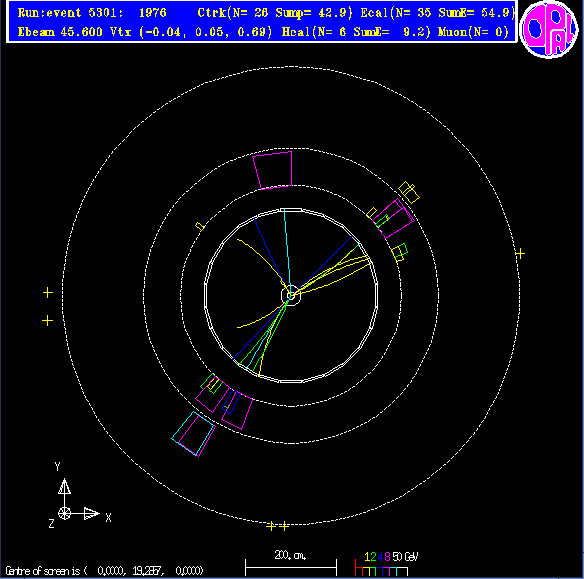584x579 pixels.
Task: Click the central vertex circle
Action: pyautogui.click(x=291, y=295)
